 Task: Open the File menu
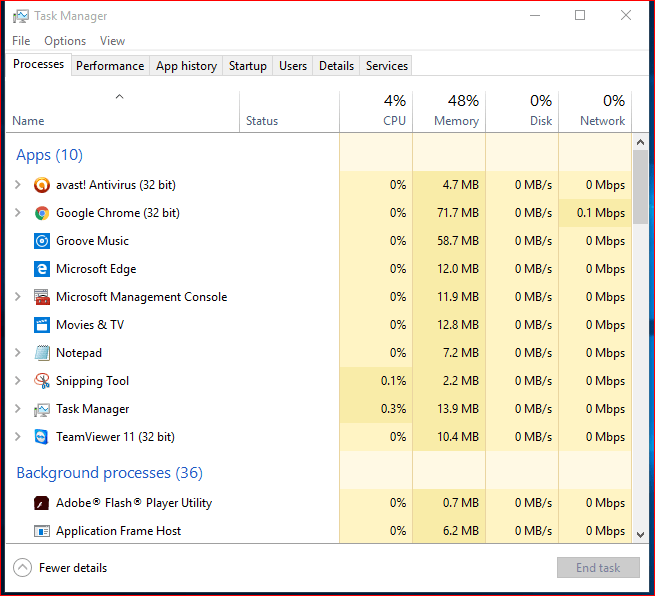click(21, 41)
